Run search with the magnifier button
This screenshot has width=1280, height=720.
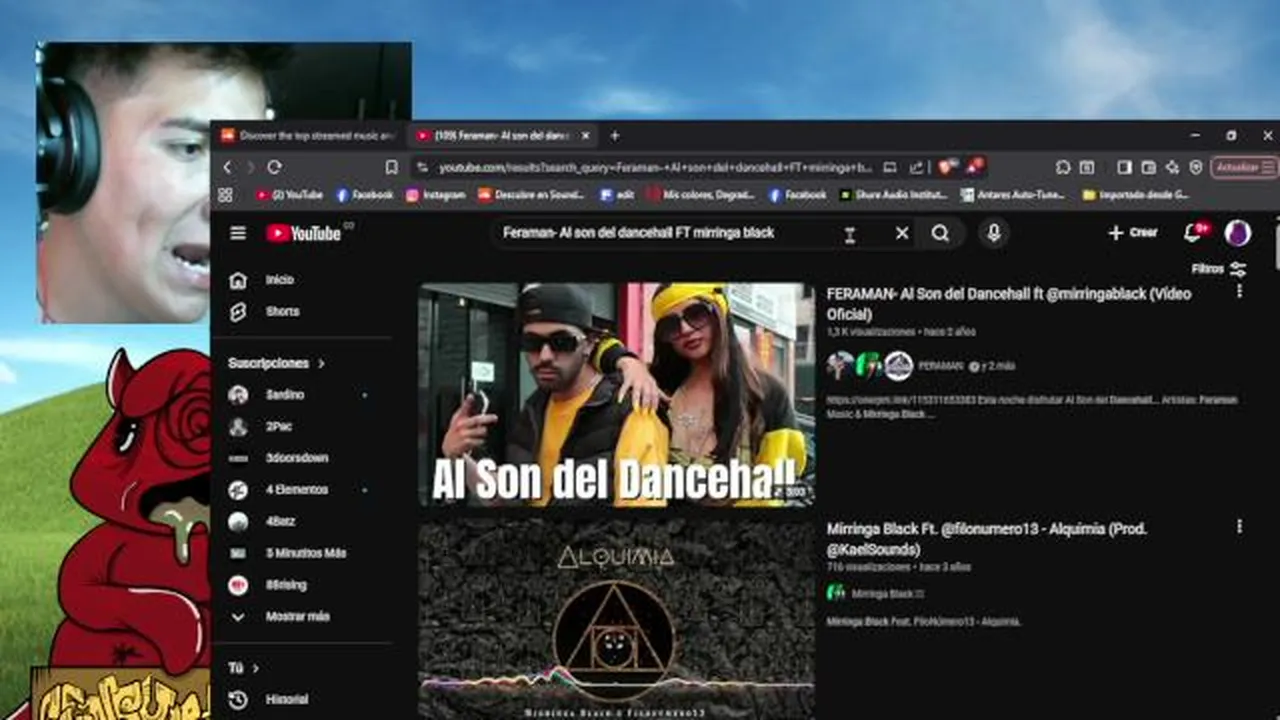(940, 233)
